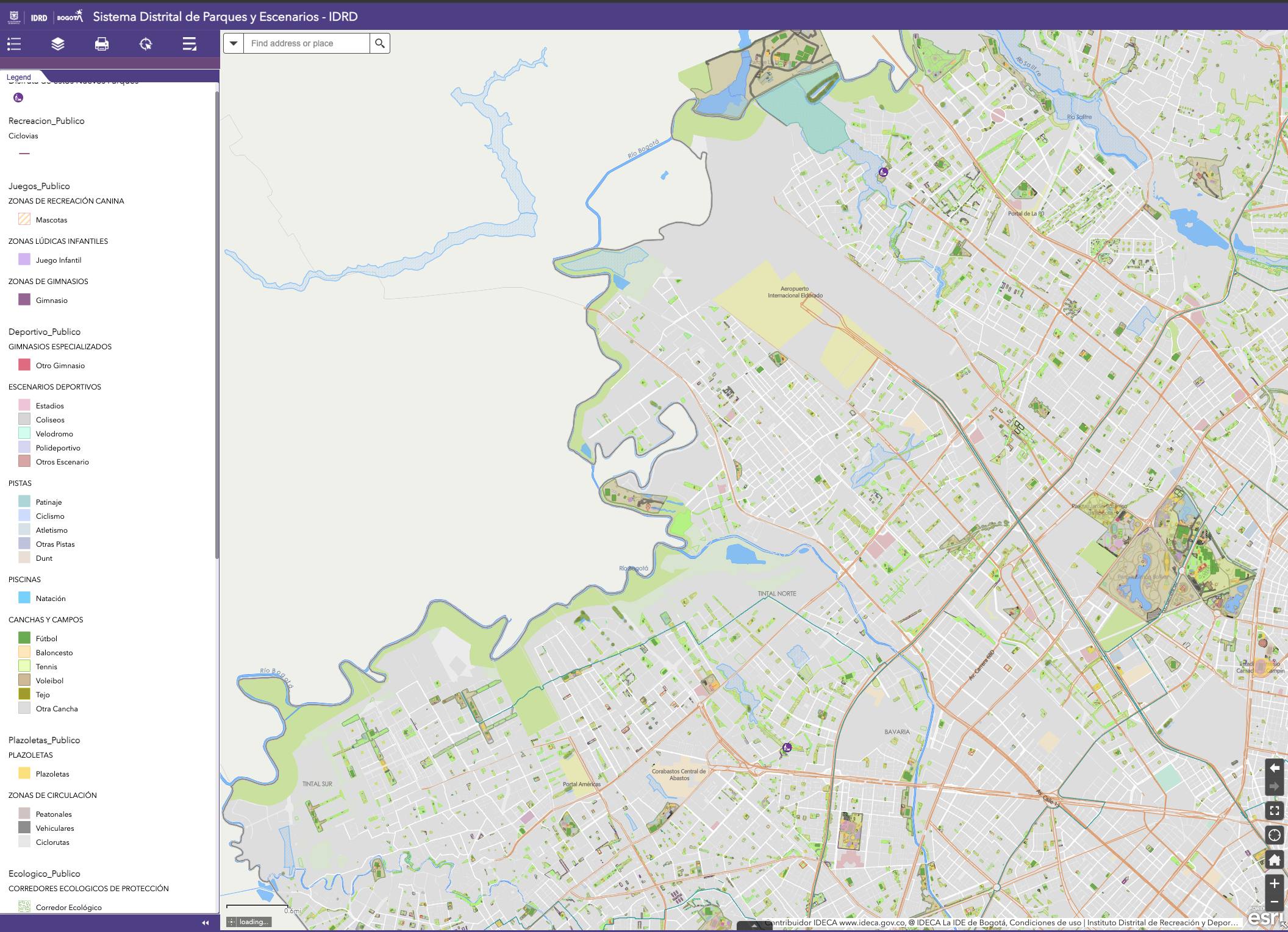Viewport: 1288px width, 932px height.
Task: Click the Natación blue swatch
Action: tap(24, 598)
